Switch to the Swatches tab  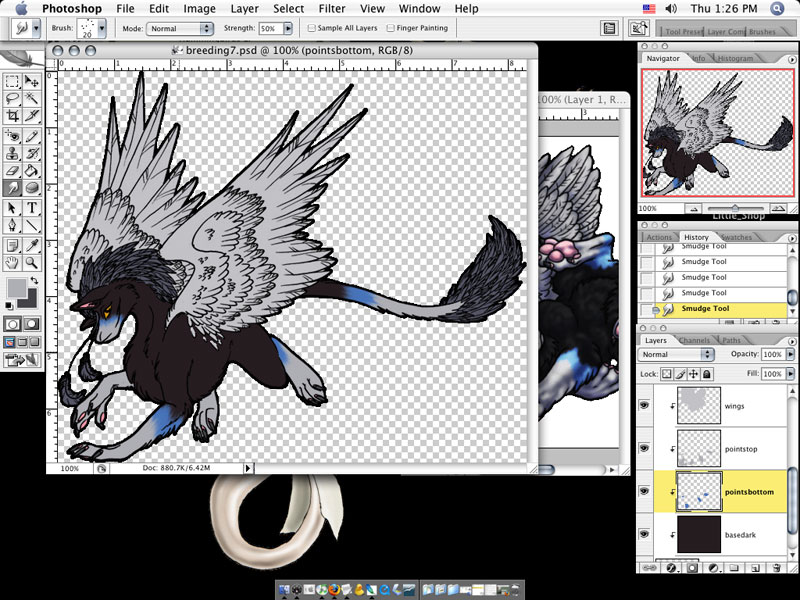point(737,237)
